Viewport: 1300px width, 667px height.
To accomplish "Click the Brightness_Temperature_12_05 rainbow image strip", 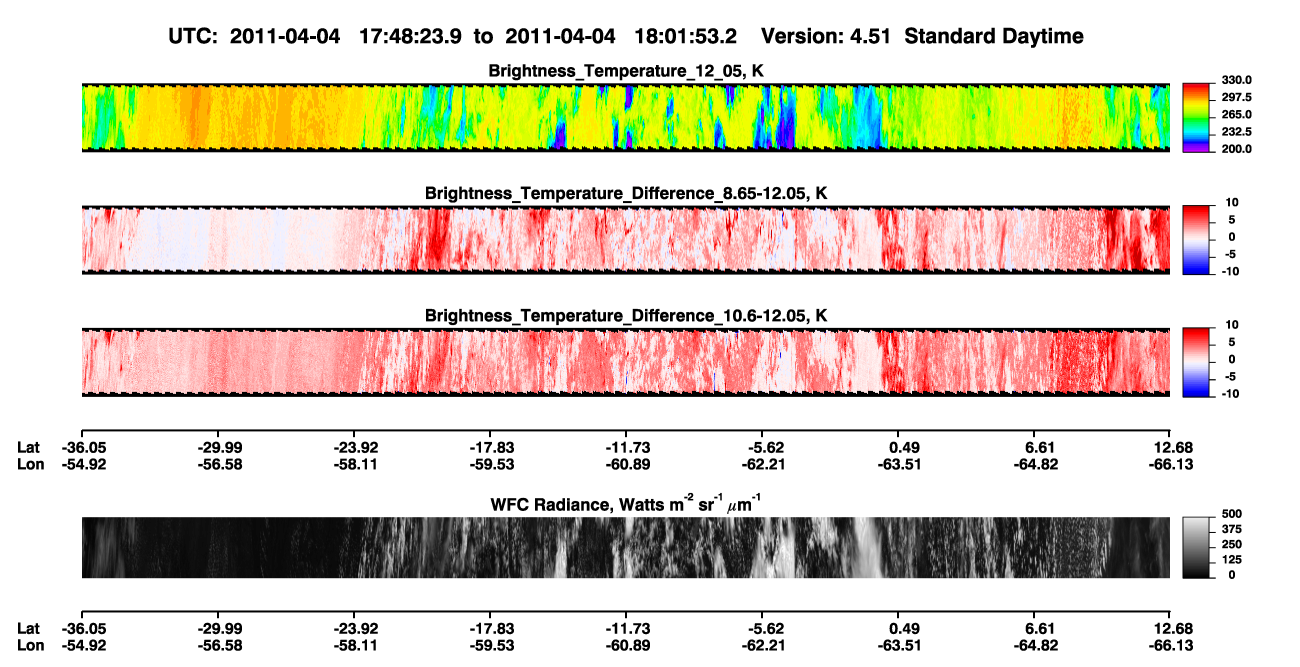I will click(x=625, y=118).
